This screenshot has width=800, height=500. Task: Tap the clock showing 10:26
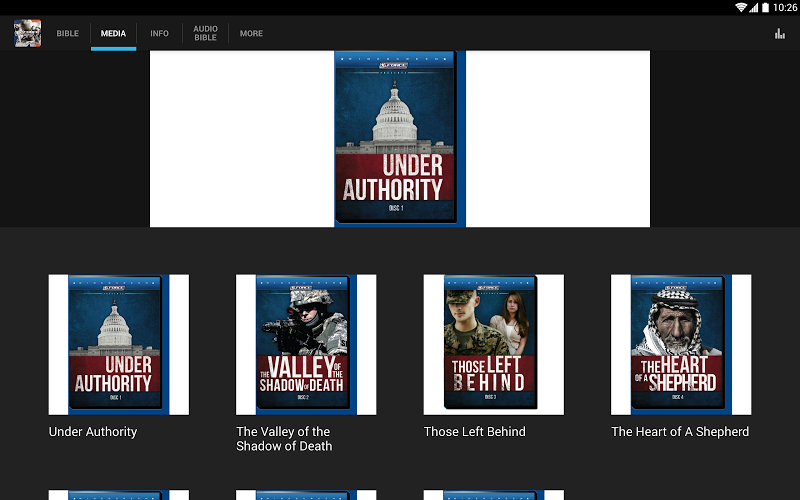(786, 7)
